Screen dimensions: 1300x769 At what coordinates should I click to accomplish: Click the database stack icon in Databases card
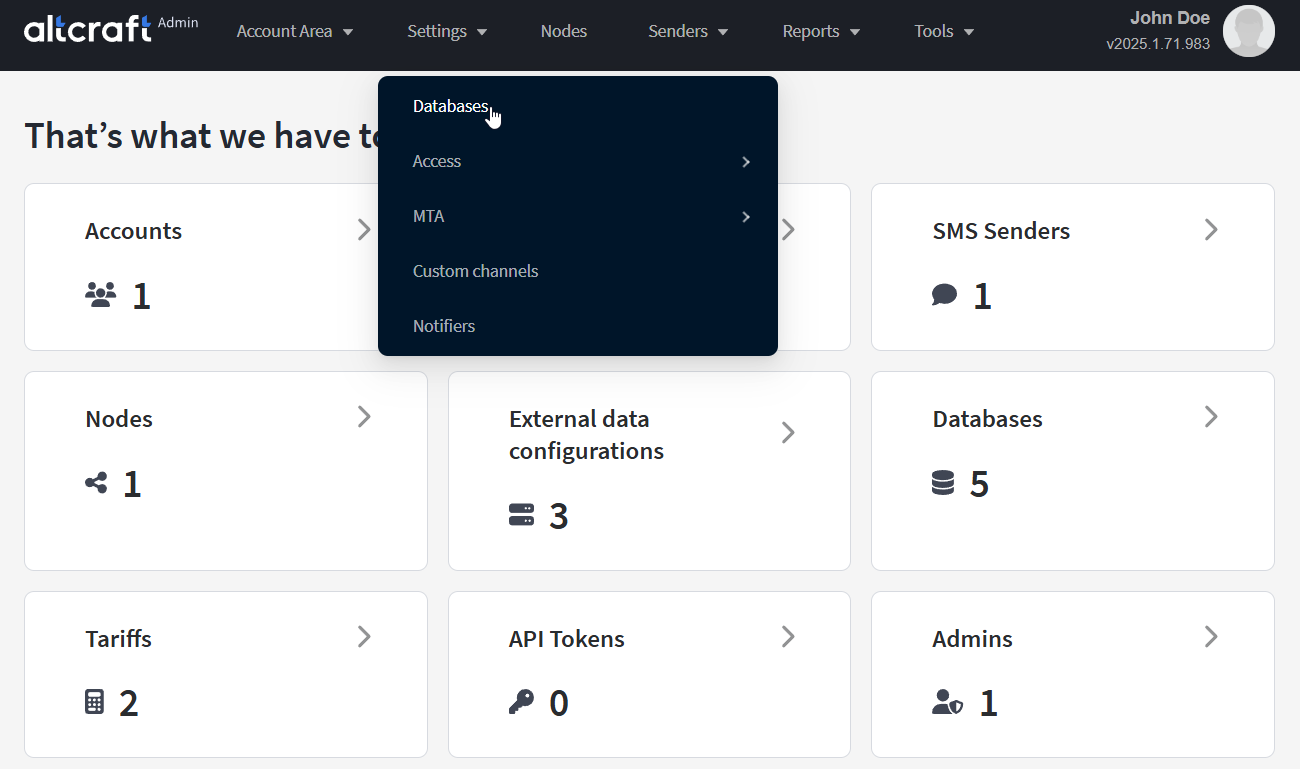coord(942,484)
